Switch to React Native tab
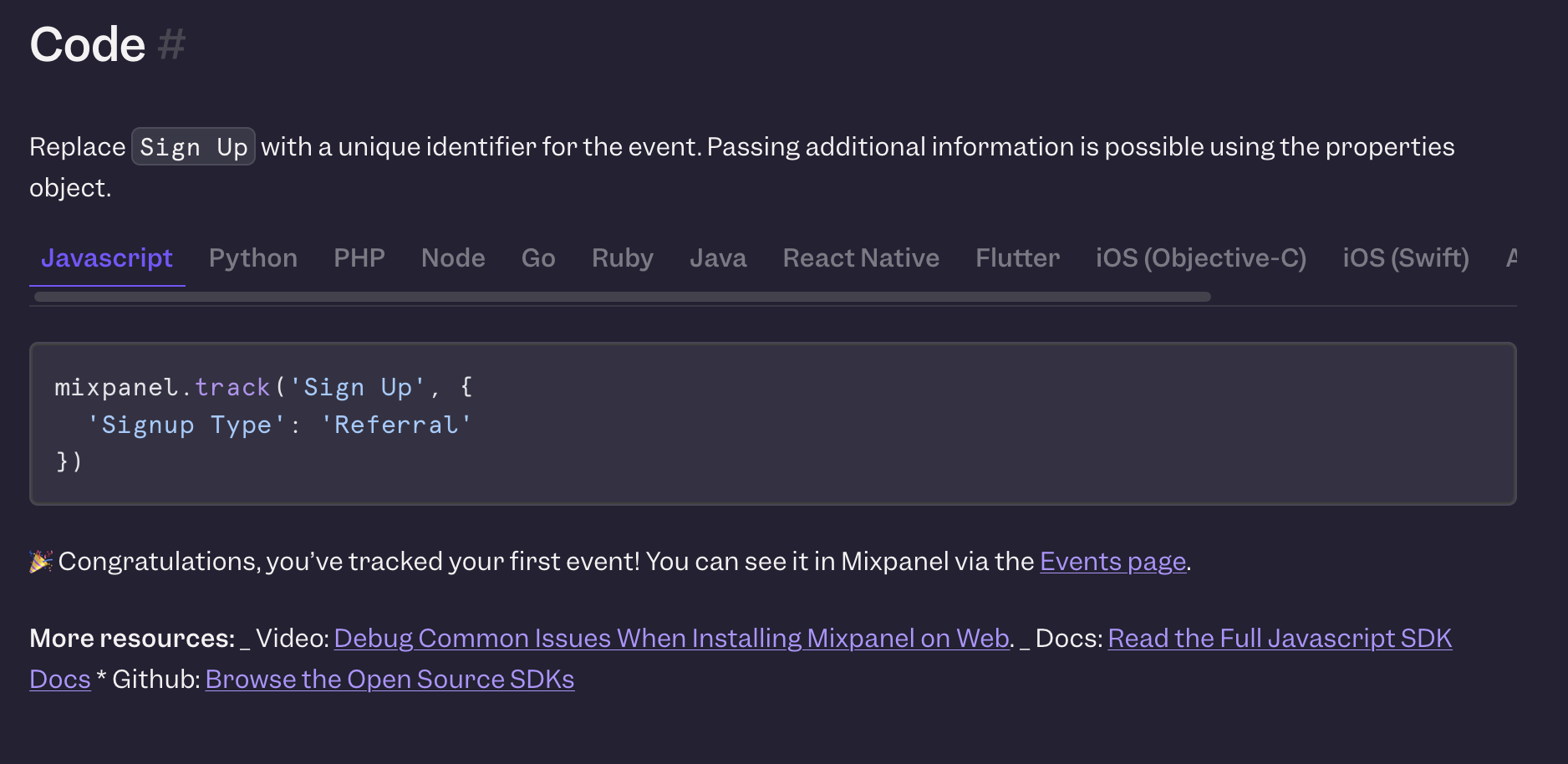The width and height of the screenshot is (1568, 764). pos(861,258)
